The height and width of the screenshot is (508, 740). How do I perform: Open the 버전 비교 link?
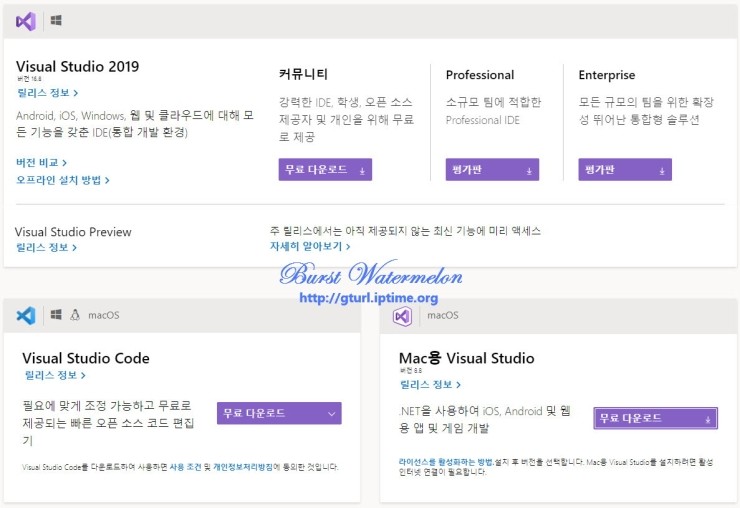(42, 163)
